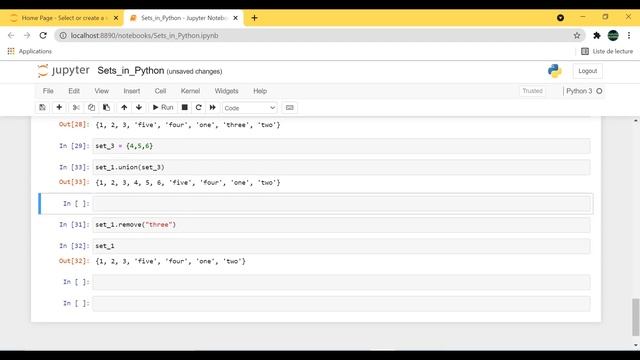Restart the kernel icon
This screenshot has height=360, width=640.
pyautogui.click(x=198, y=107)
